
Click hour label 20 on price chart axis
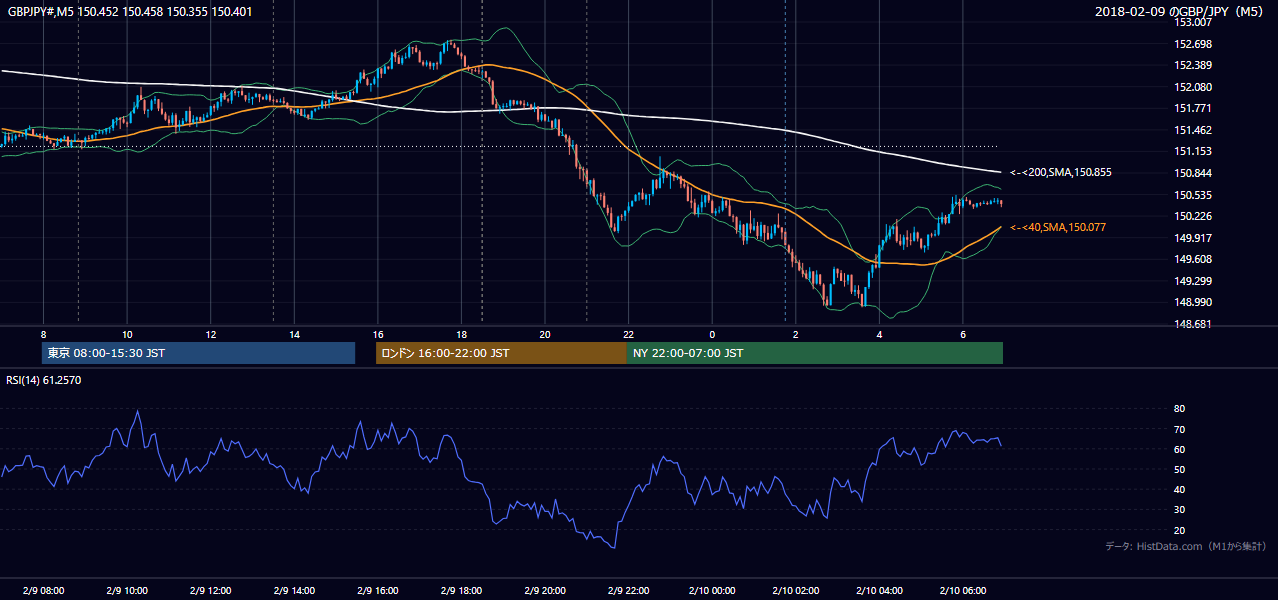[545, 334]
